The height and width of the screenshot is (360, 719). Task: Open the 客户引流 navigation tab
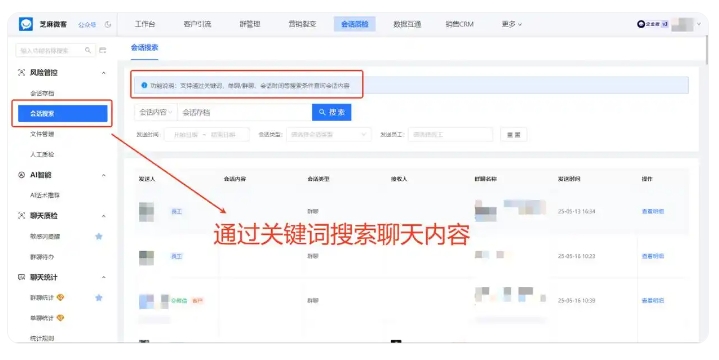coord(197,24)
